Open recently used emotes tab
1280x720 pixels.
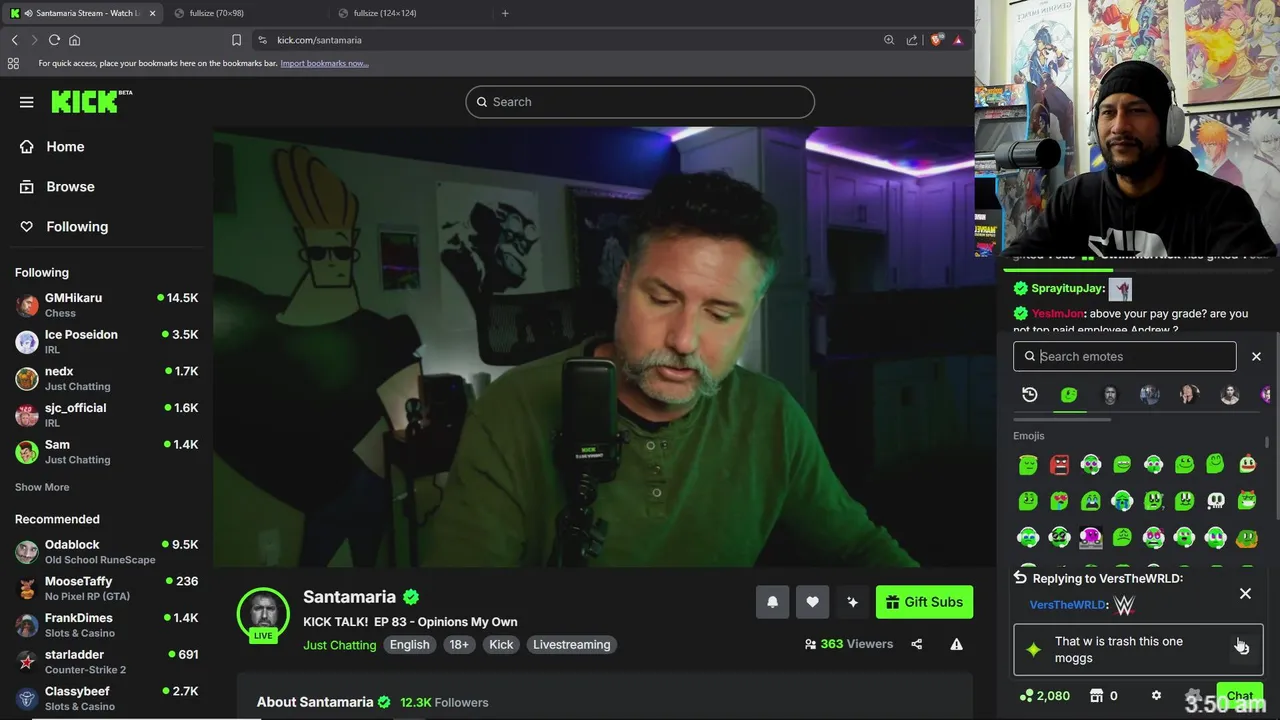coord(1029,395)
